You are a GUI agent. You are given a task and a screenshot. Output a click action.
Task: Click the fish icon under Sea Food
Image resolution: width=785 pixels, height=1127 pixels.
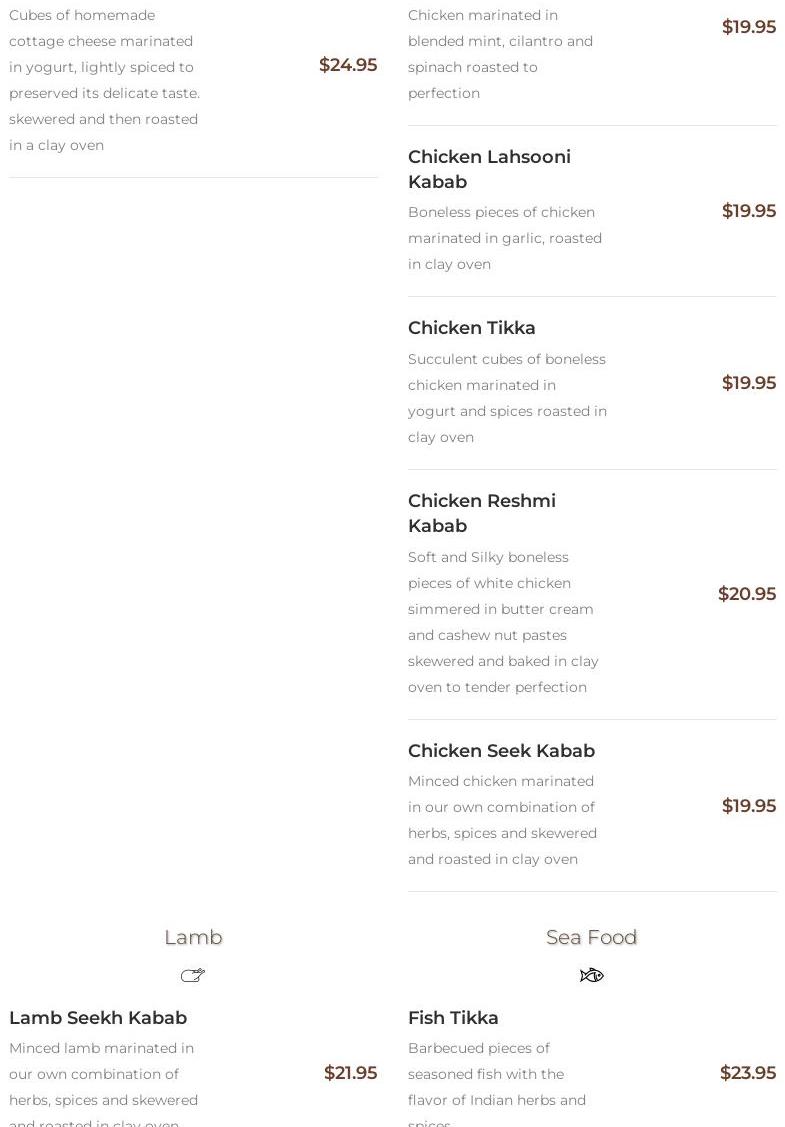(592, 975)
